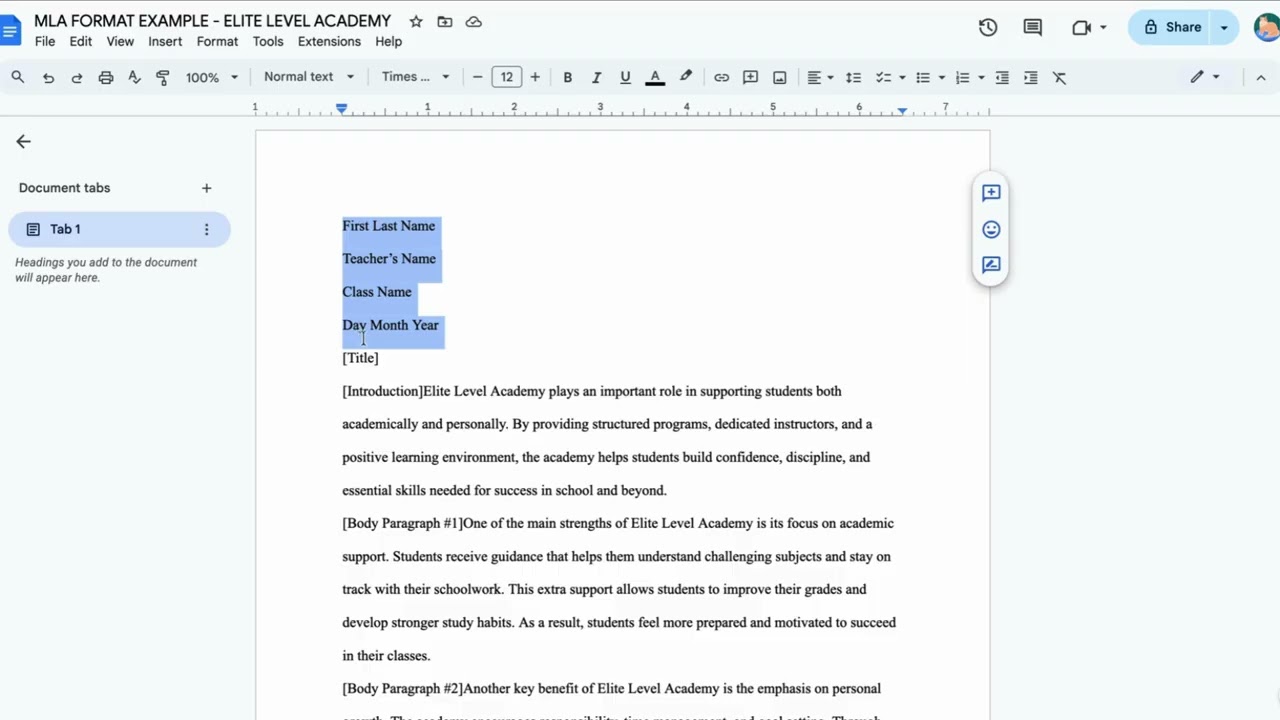Collapse the toolbar with the up chevron
Screen dimensions: 1280x720
coord(1260,77)
